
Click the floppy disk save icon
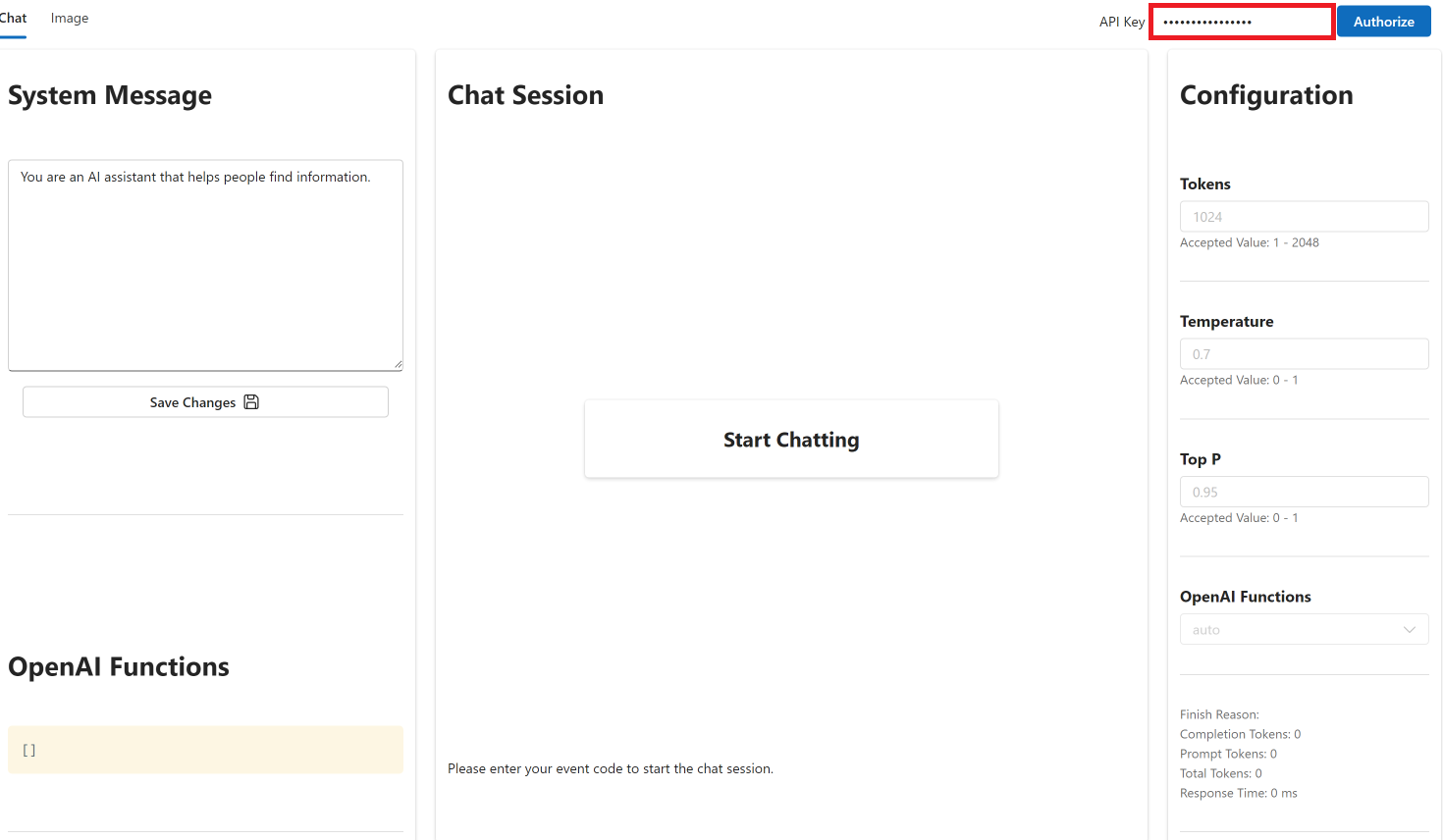coord(251,402)
